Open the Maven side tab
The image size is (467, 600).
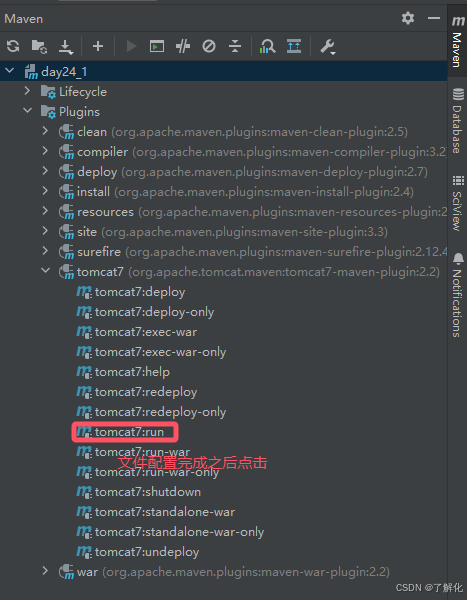click(457, 41)
